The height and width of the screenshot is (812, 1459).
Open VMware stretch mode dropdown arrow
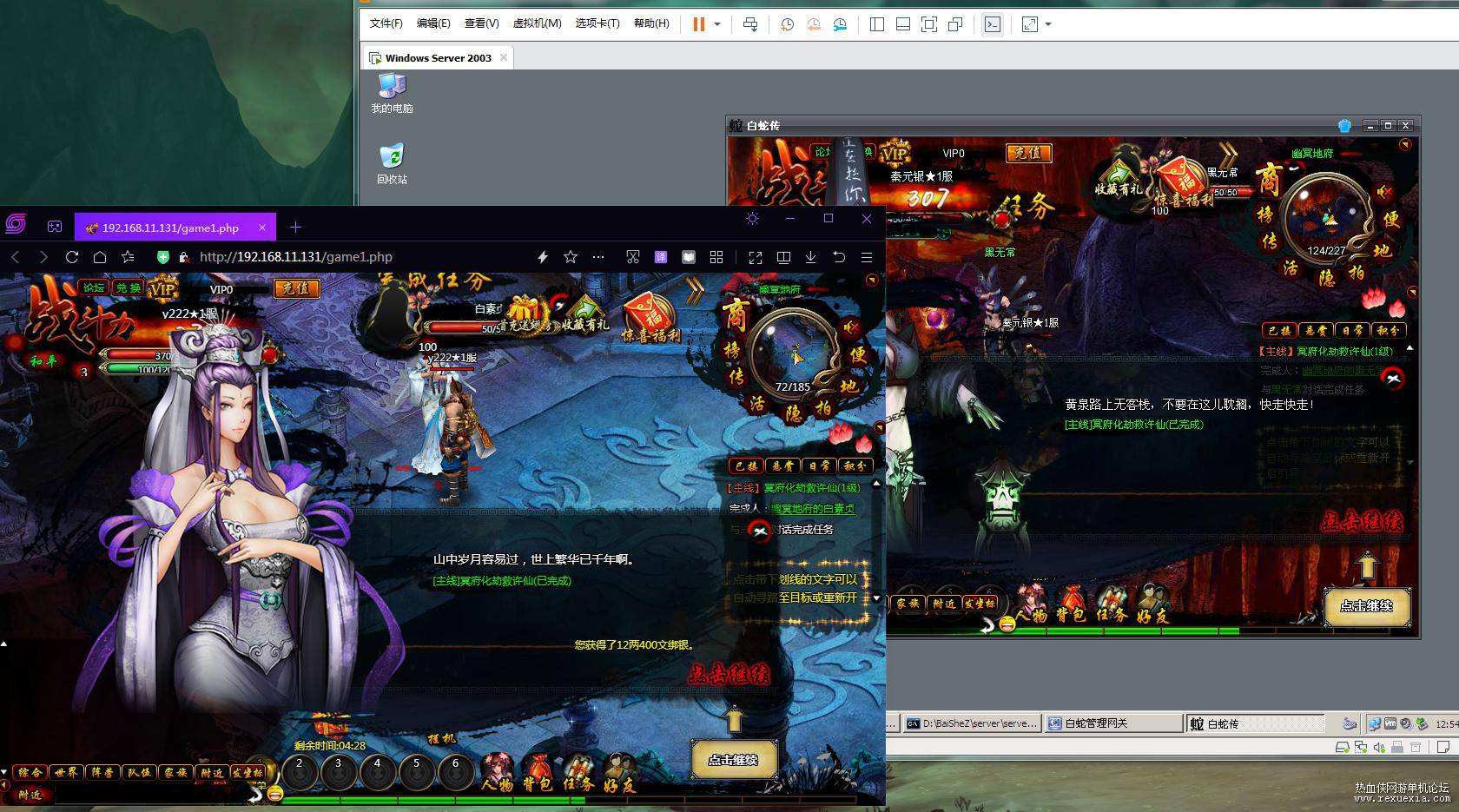(x=1048, y=24)
